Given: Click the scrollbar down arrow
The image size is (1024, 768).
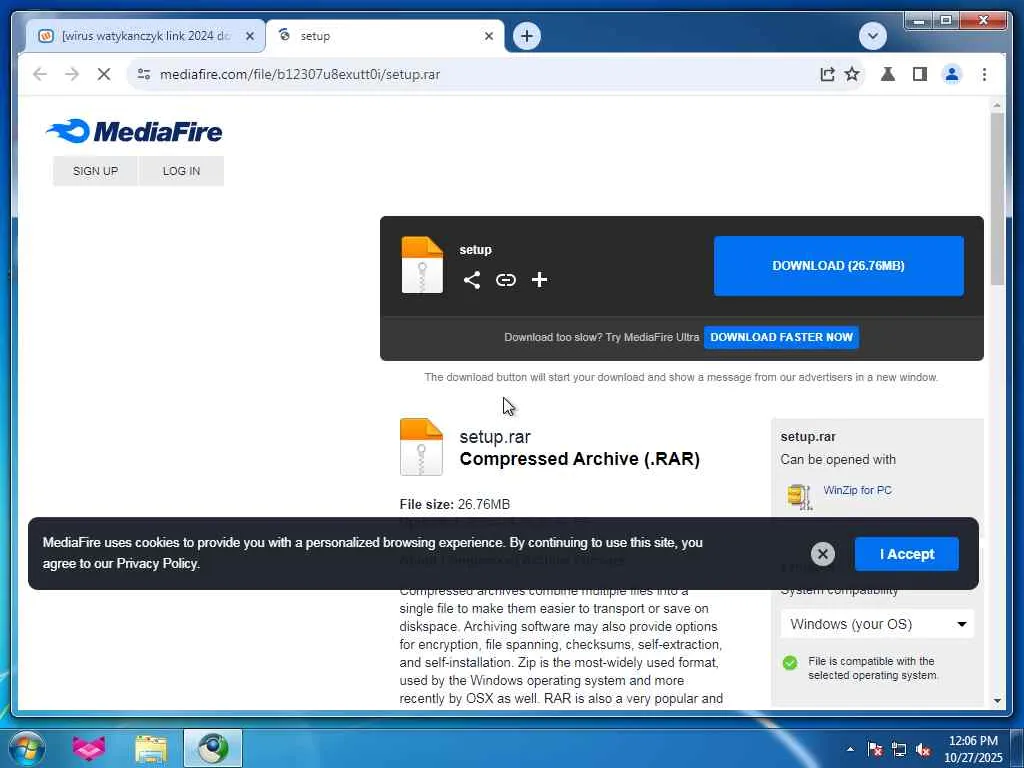Looking at the screenshot, I should [997, 700].
